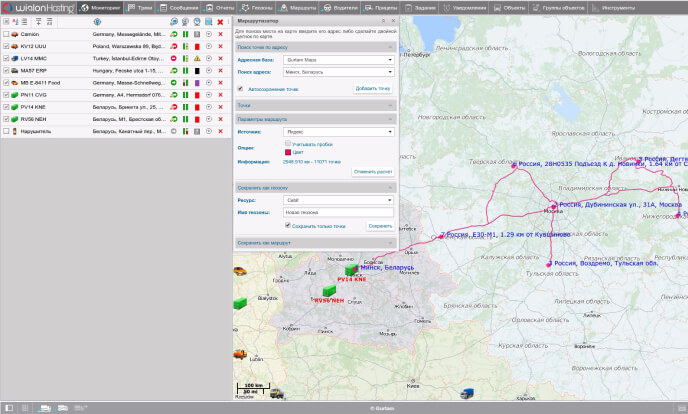688x414 pixels.
Task: Uncheck the KV12 UUU checkbox
Action: point(6,46)
